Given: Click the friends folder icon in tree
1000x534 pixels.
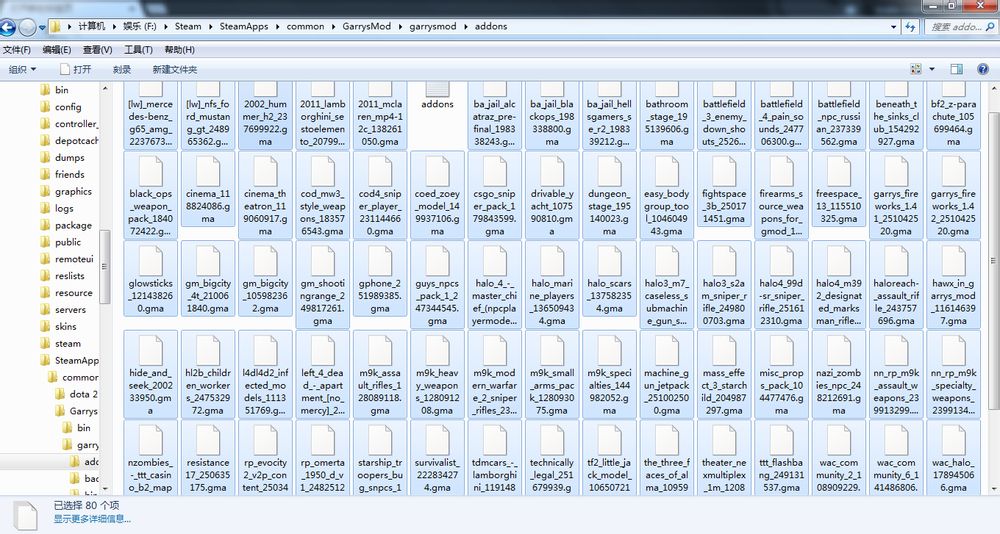Looking at the screenshot, I should click(45, 174).
